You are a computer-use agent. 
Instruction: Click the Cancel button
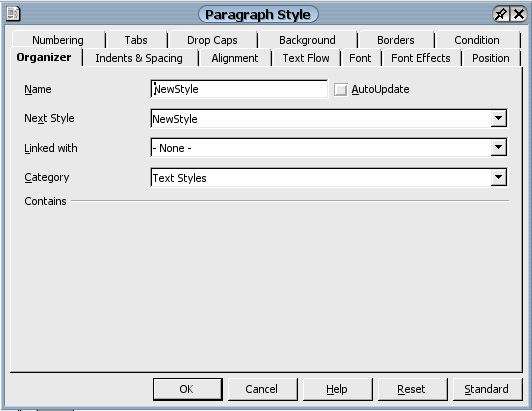coord(262,389)
